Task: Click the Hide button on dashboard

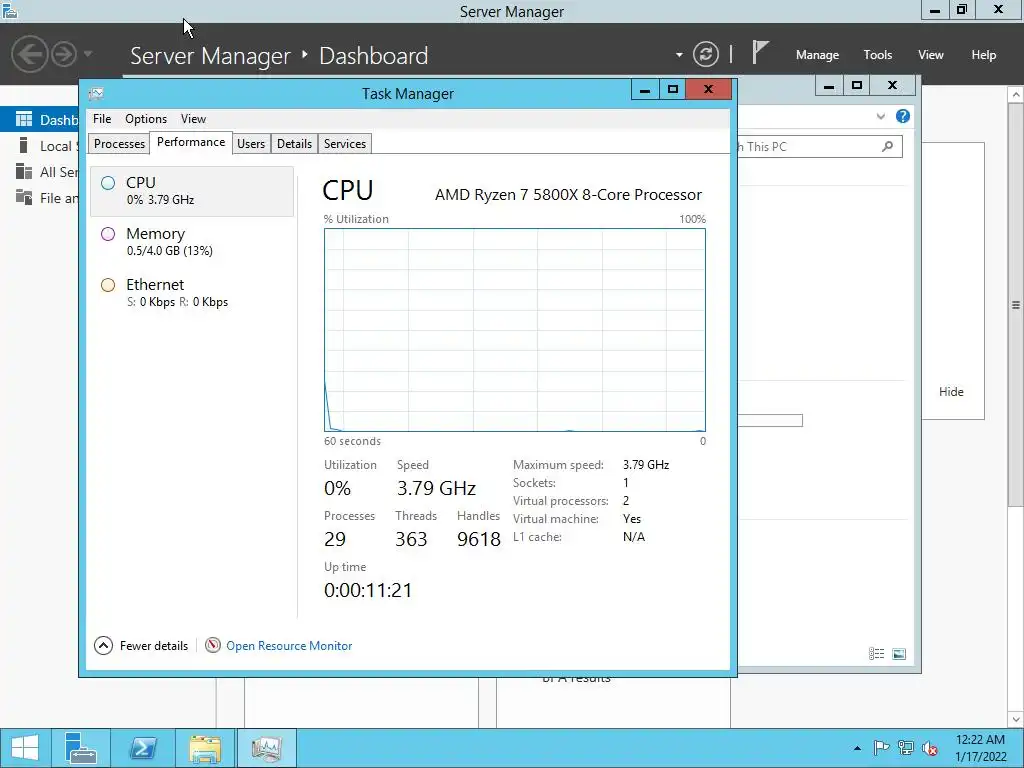Action: pyautogui.click(x=951, y=392)
